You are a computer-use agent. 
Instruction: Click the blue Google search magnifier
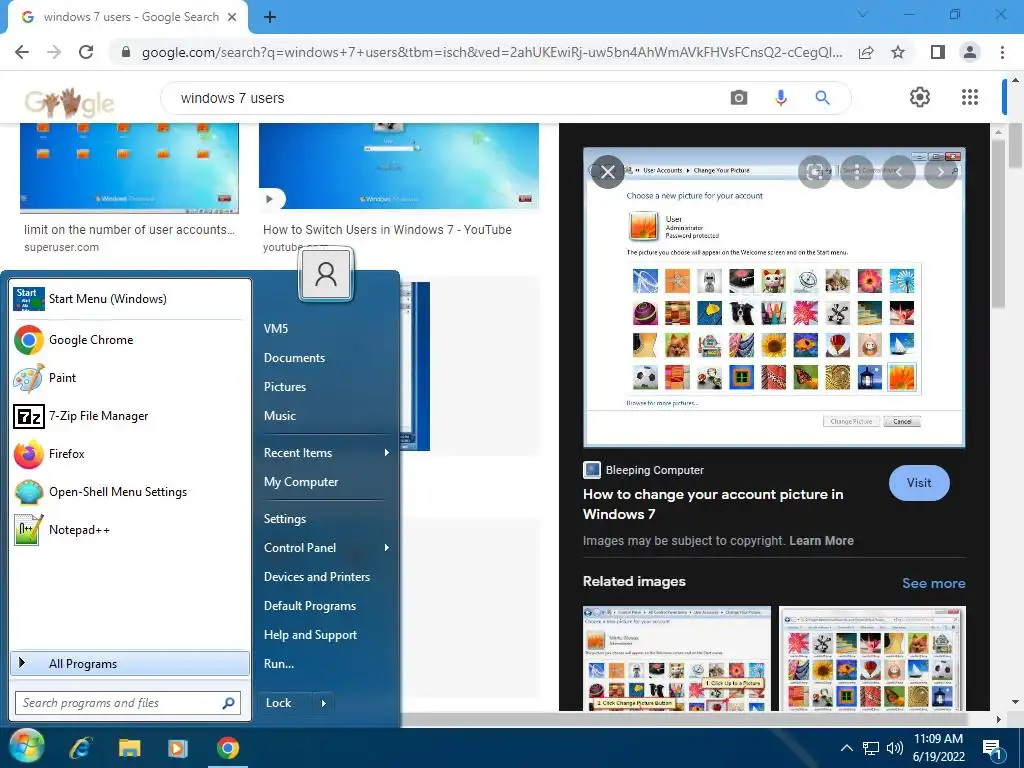(x=822, y=98)
